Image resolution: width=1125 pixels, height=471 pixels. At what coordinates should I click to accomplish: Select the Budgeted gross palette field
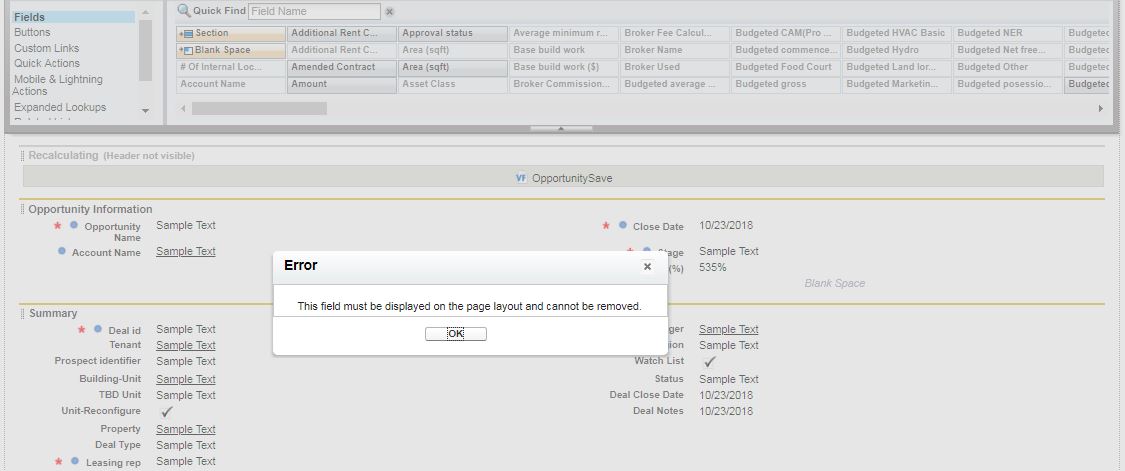tap(786, 84)
